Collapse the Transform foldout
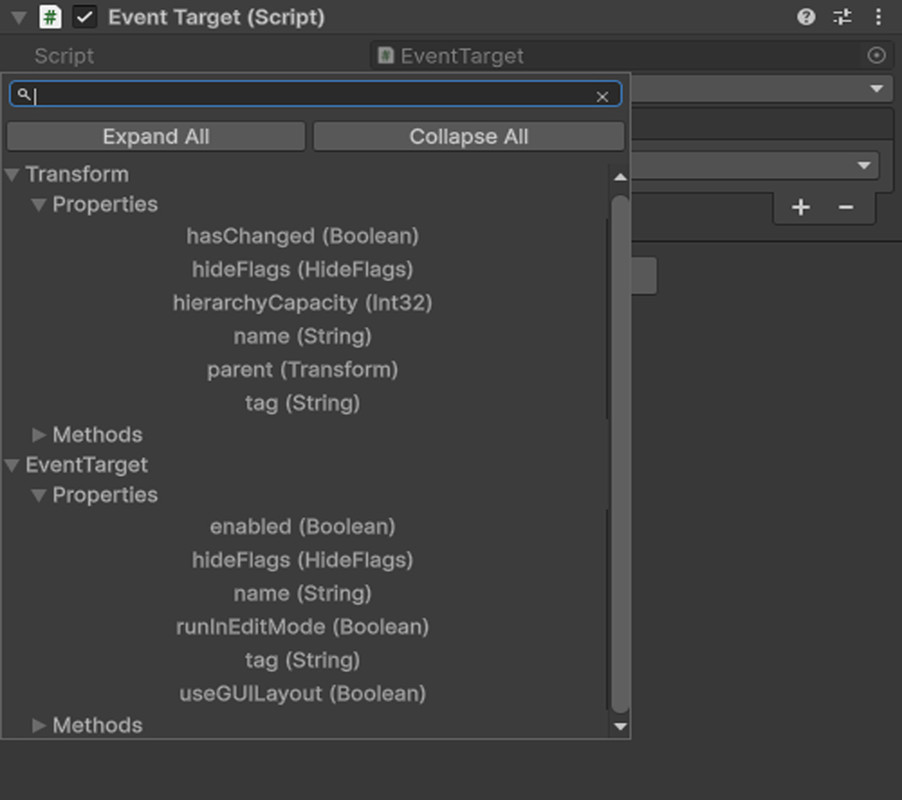The height and width of the screenshot is (800, 902). coord(13,174)
